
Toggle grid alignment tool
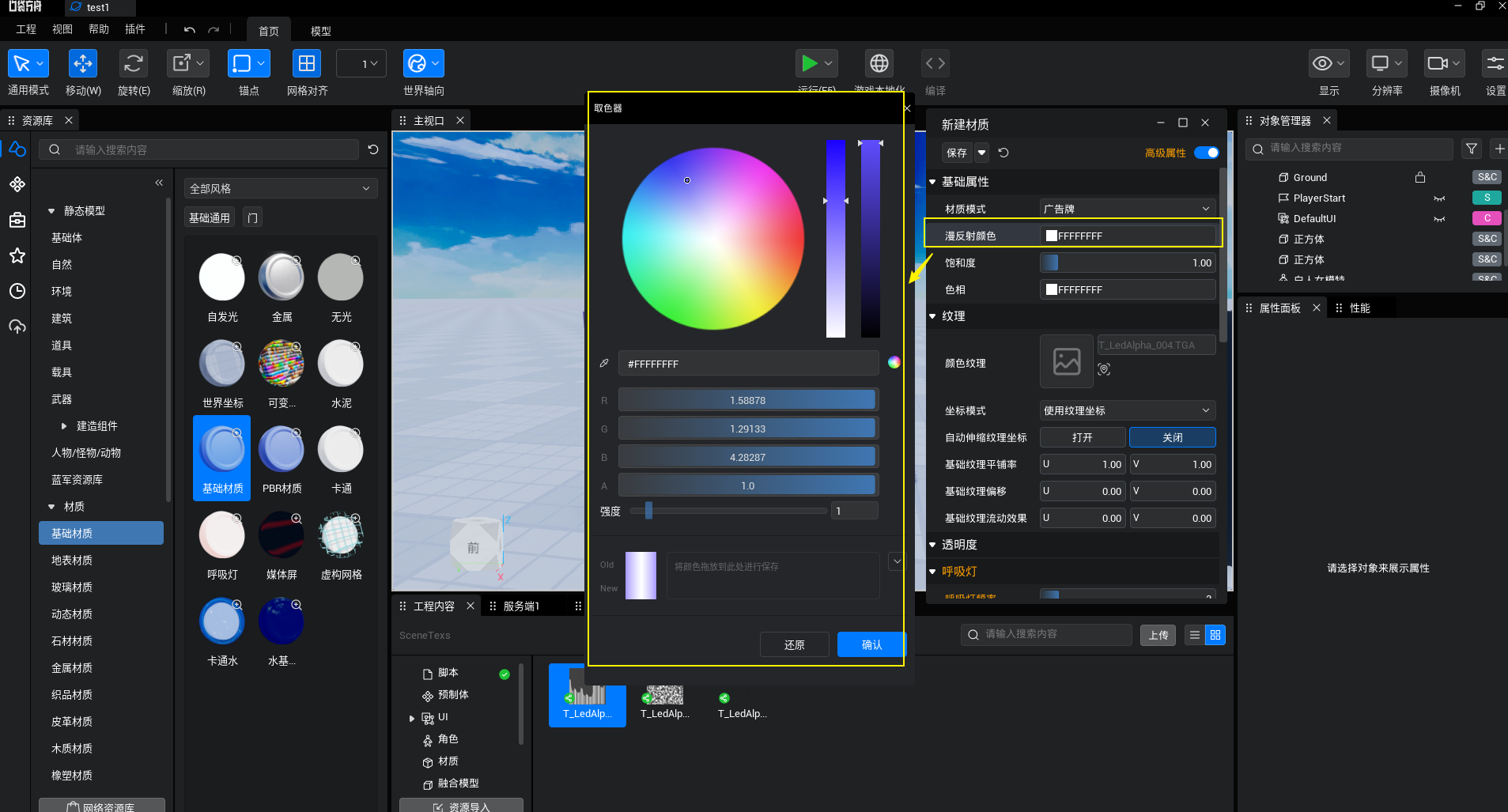click(307, 63)
